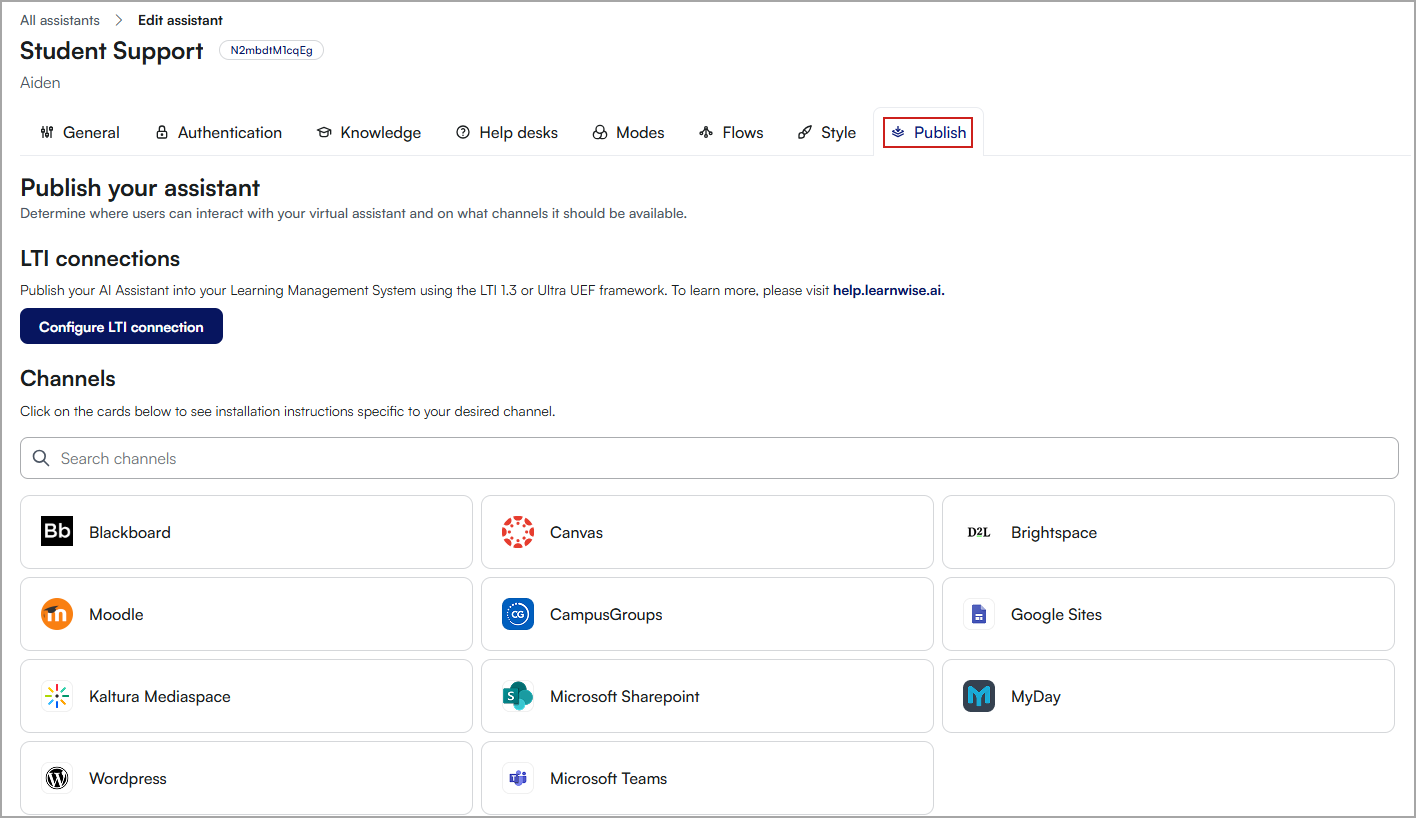Click the CampusGroups logo icon
The width and height of the screenshot is (1416, 818).
pos(518,614)
